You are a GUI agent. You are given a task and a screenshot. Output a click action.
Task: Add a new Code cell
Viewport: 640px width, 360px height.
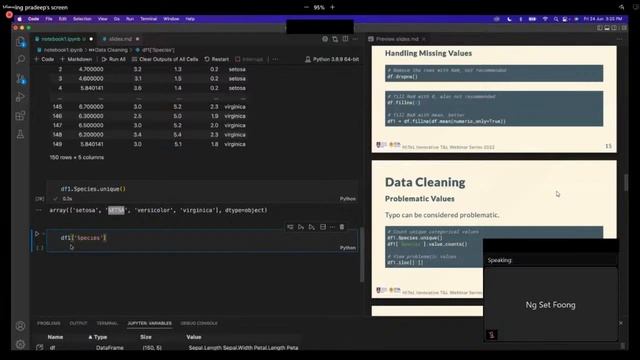pyautogui.click(x=44, y=59)
